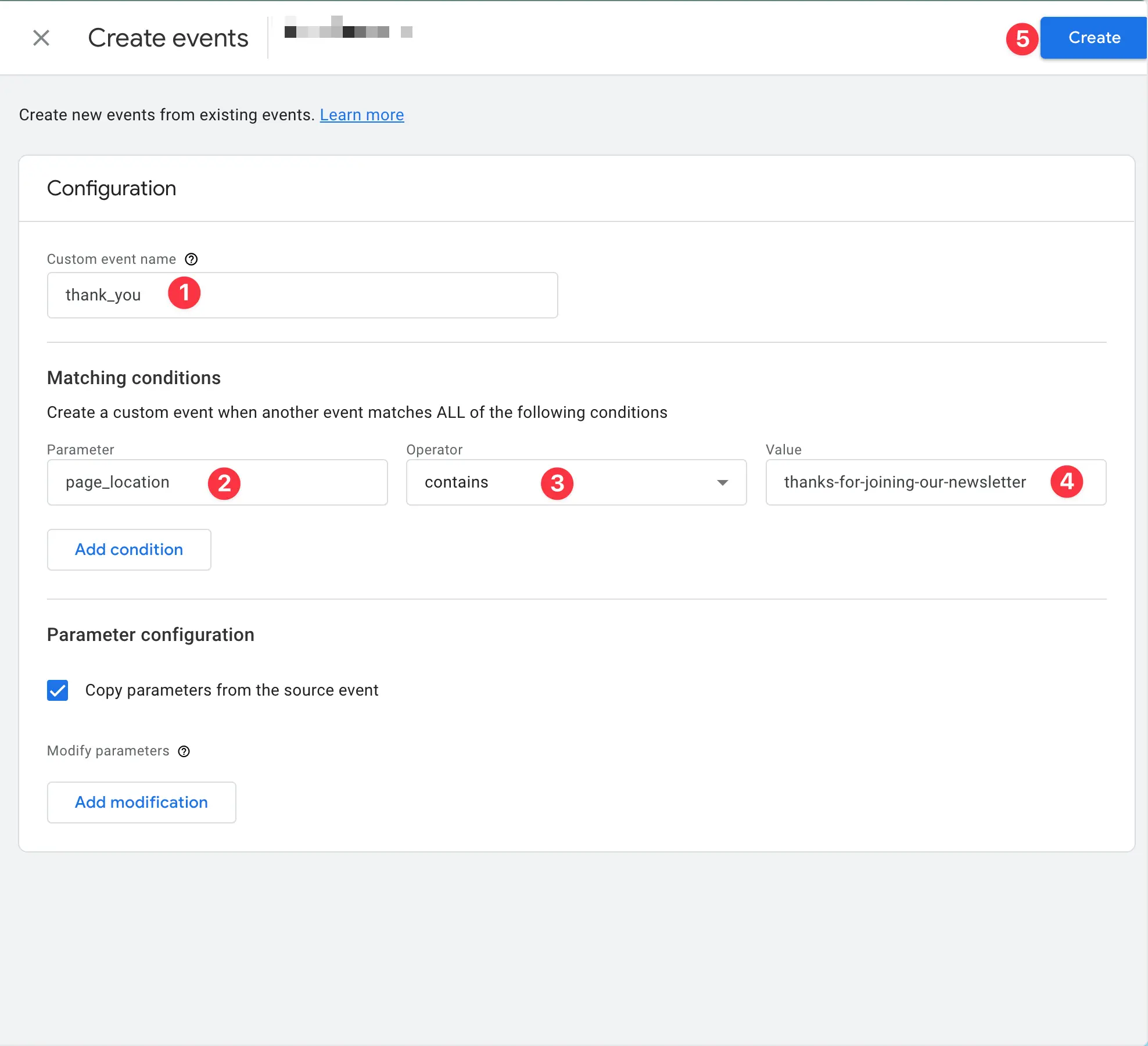Click 'Create new events from existing events' text
The image size is (1148, 1046).
pyautogui.click(x=167, y=115)
